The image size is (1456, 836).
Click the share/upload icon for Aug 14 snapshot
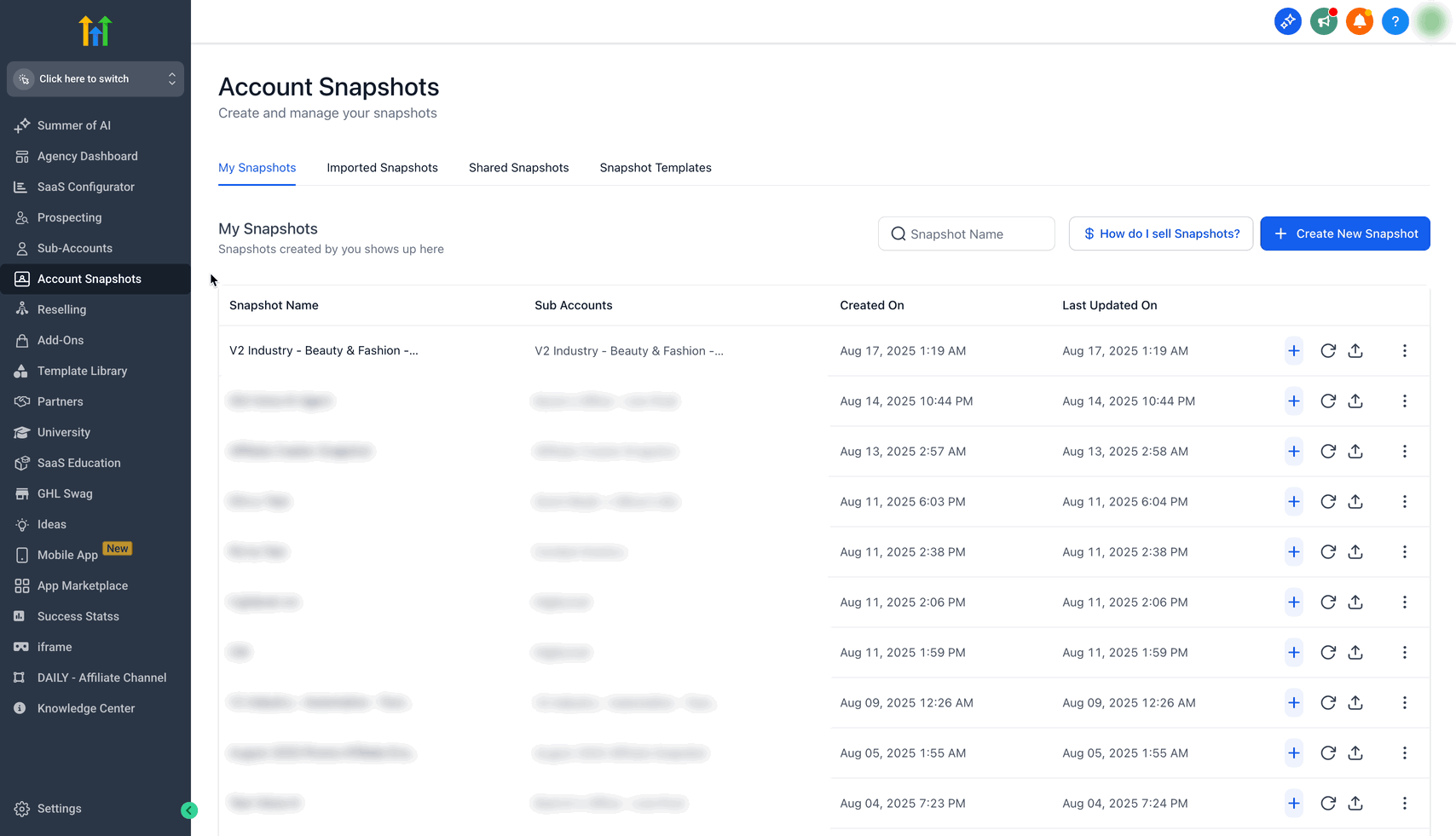(1355, 401)
